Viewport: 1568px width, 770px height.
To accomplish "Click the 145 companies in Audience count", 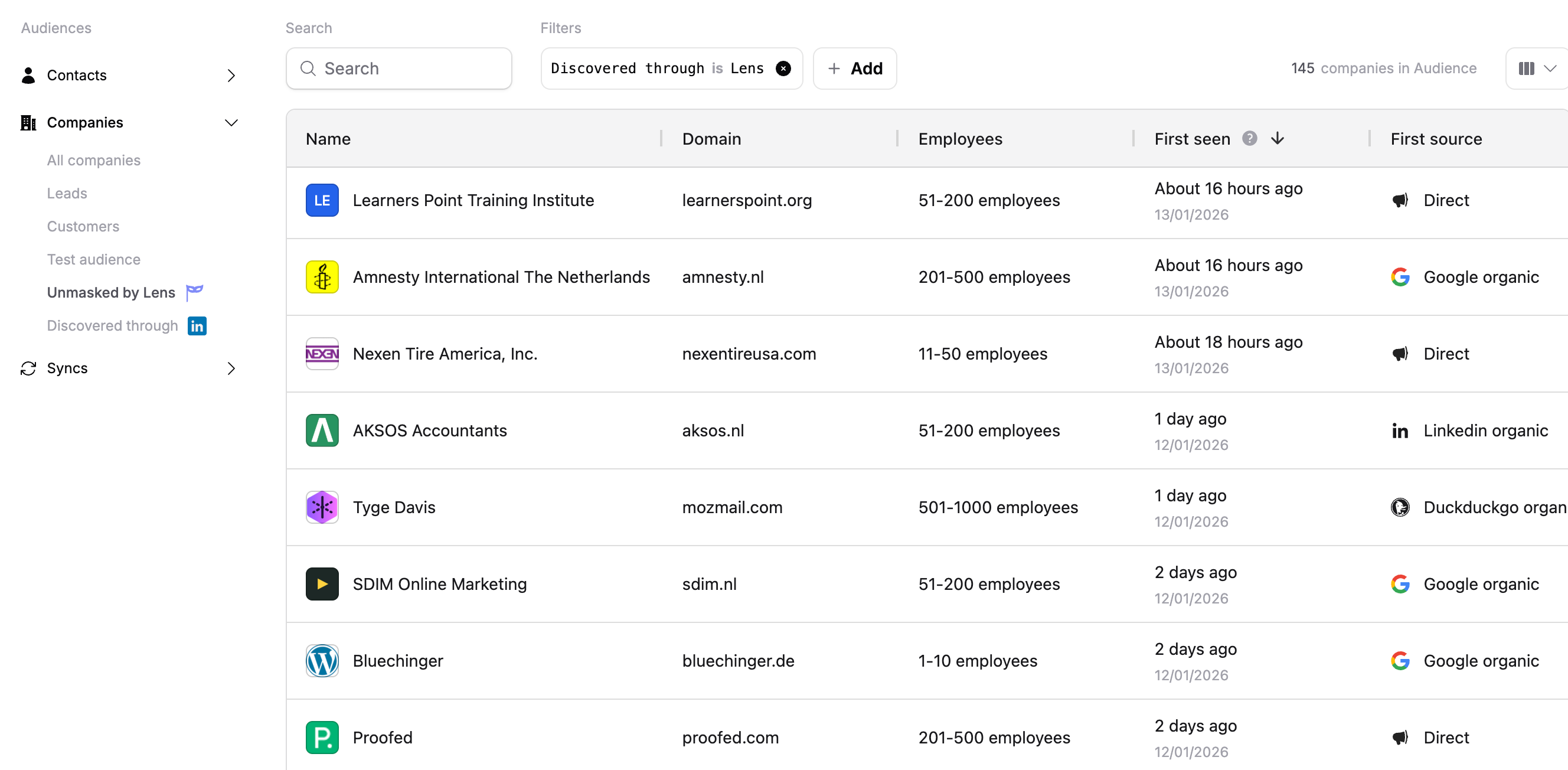I will point(1384,68).
